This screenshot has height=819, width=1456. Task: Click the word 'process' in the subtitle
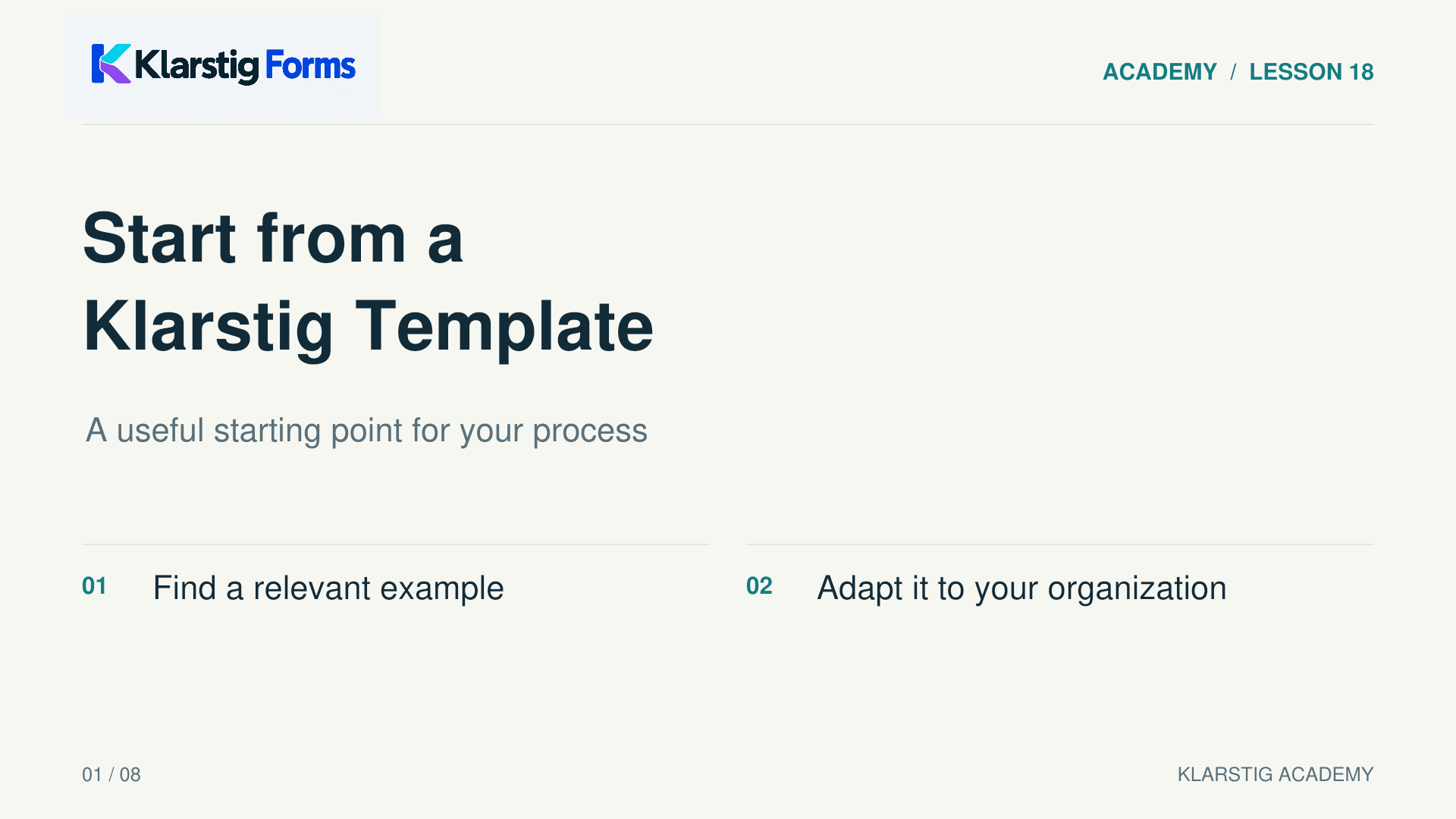click(x=590, y=432)
